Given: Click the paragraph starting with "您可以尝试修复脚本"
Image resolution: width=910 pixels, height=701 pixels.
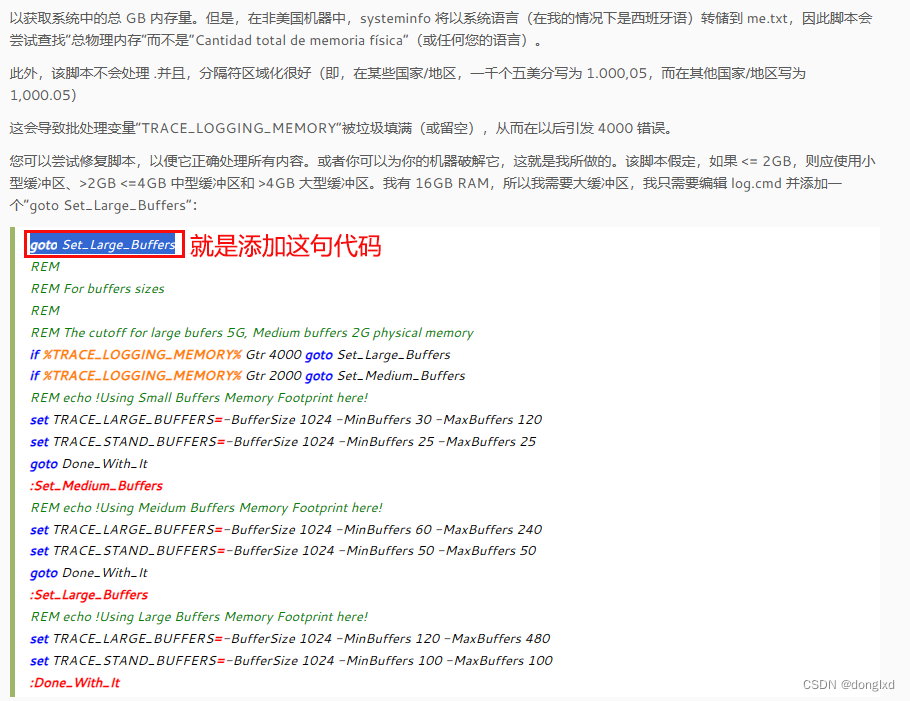Looking at the screenshot, I should click(442, 183).
